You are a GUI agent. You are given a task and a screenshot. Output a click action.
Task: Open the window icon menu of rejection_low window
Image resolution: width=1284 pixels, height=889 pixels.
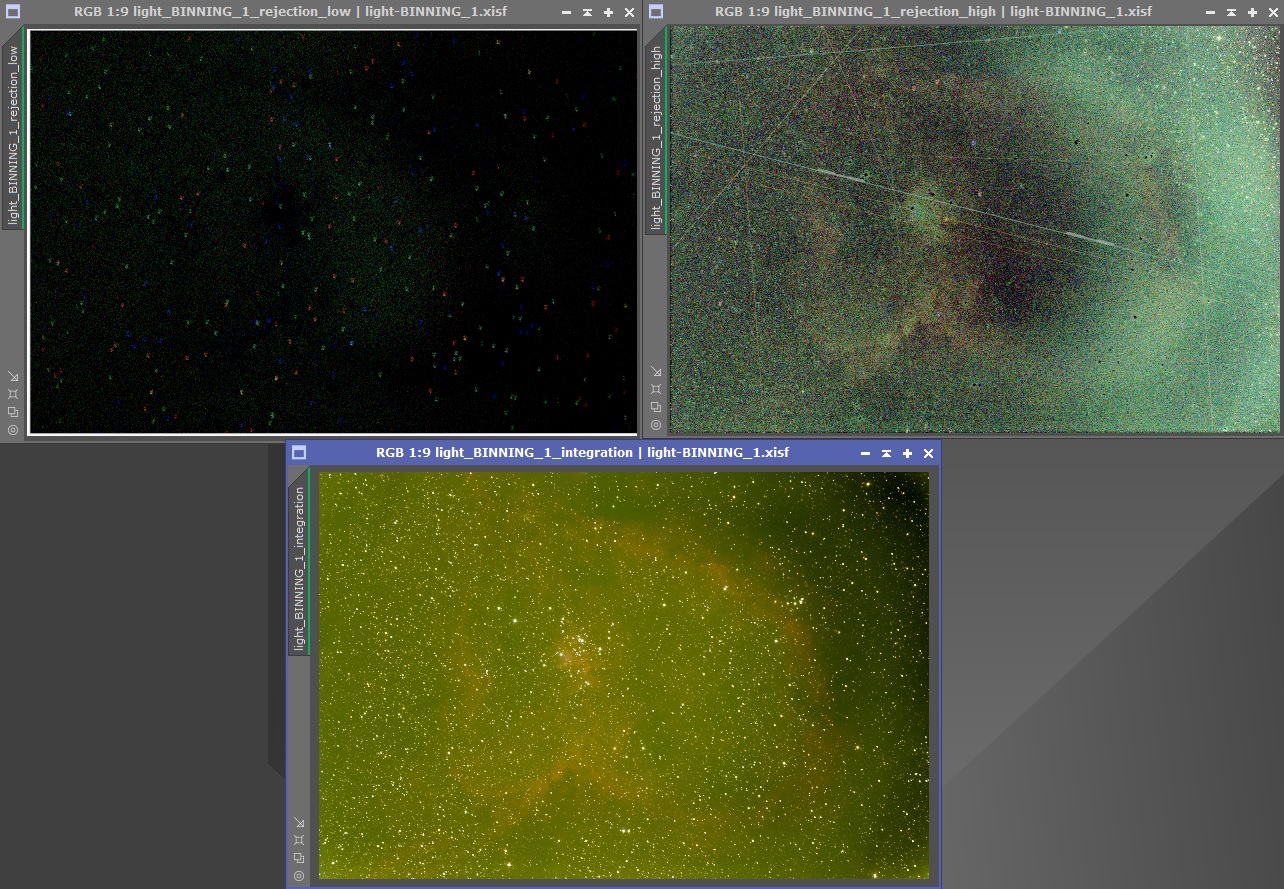13,12
